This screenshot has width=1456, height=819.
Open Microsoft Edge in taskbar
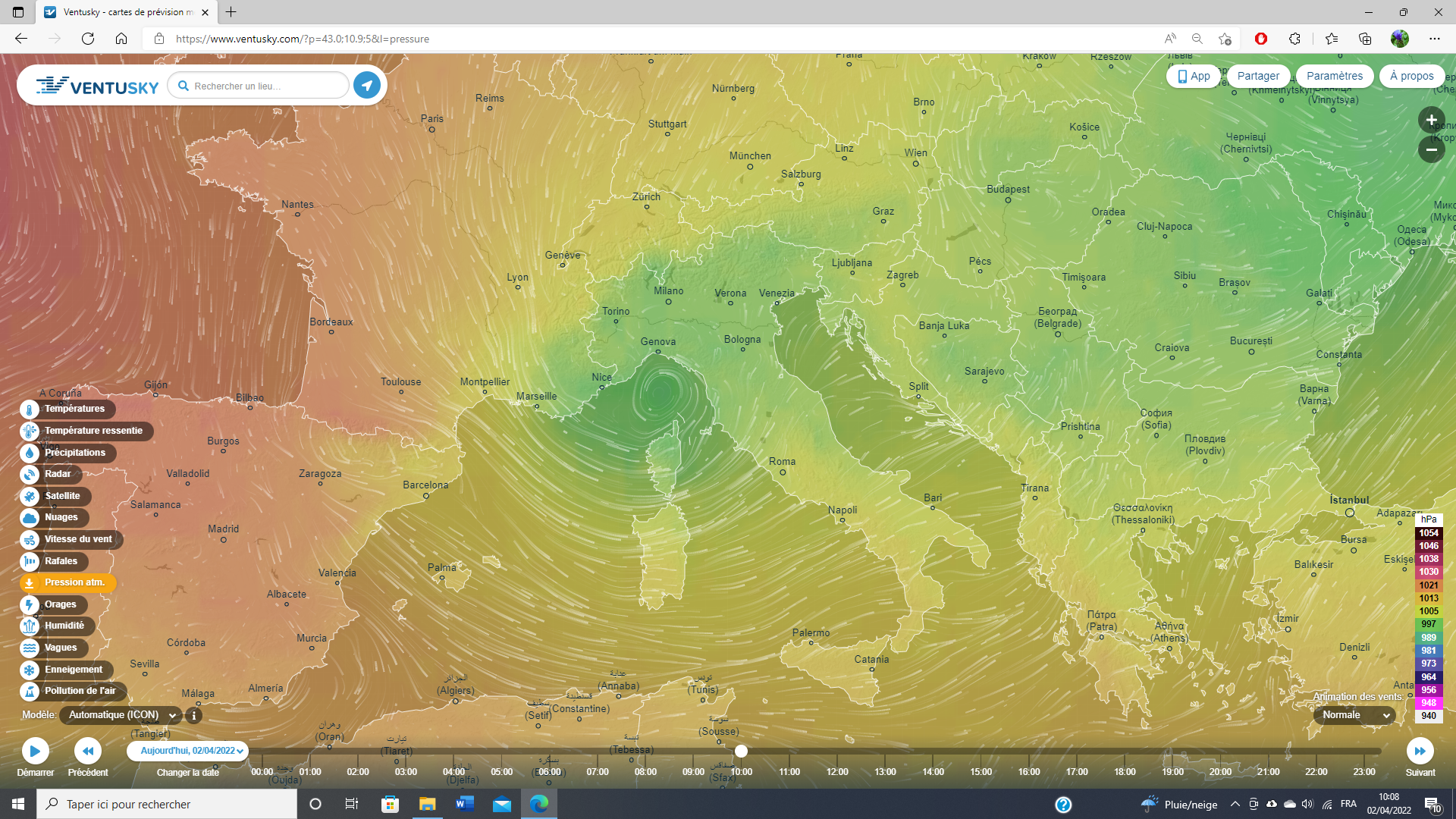[539, 804]
